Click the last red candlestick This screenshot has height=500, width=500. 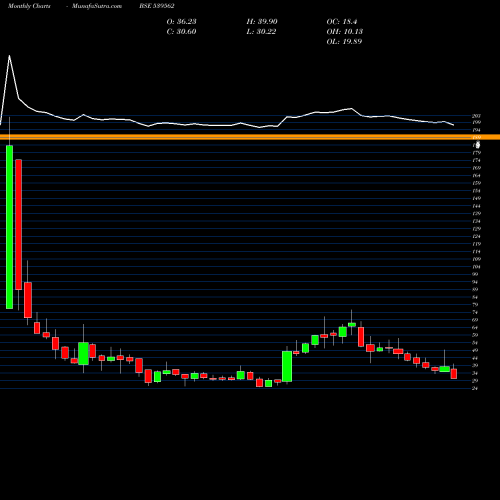click(454, 374)
